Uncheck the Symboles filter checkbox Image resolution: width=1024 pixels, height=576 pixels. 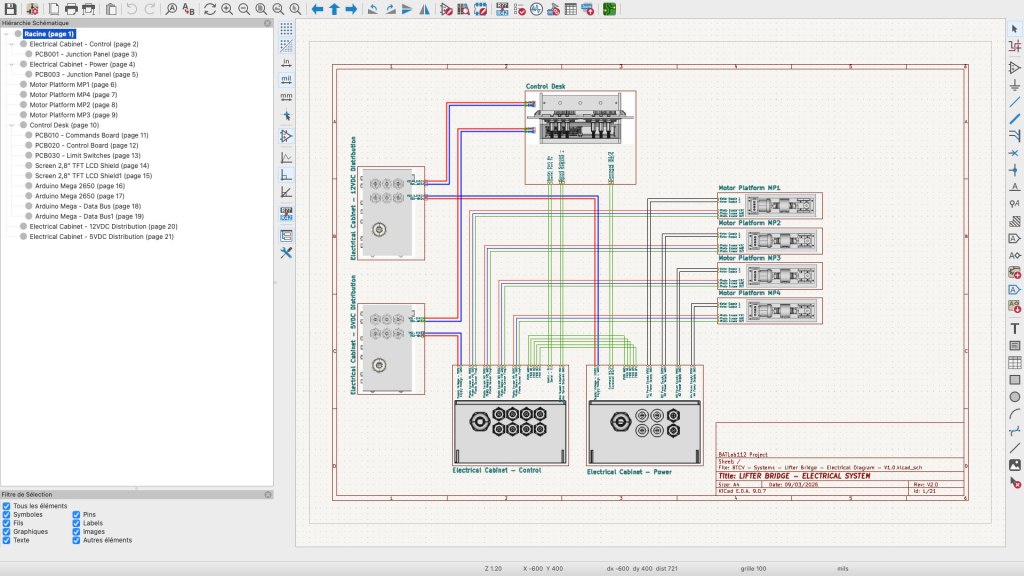coord(8,515)
